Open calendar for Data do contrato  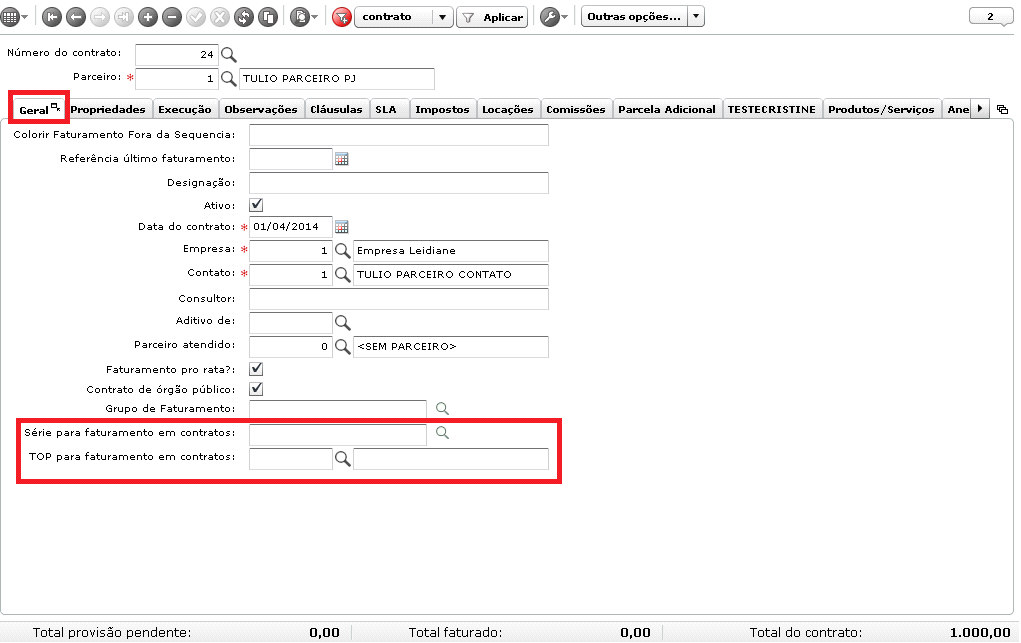pyautogui.click(x=342, y=227)
